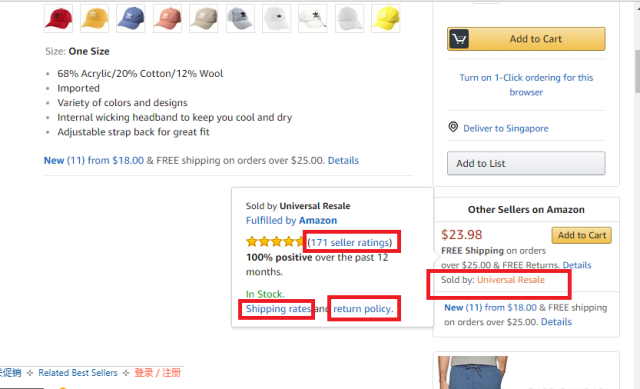Click the Fulfilled by Amazon link
640x389 pixels.
[x=291, y=220]
